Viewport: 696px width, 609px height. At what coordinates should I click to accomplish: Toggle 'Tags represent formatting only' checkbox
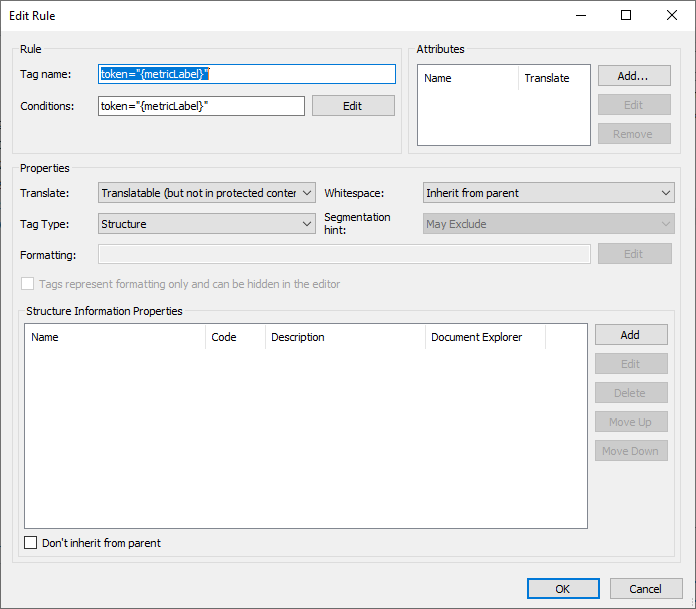(28, 284)
